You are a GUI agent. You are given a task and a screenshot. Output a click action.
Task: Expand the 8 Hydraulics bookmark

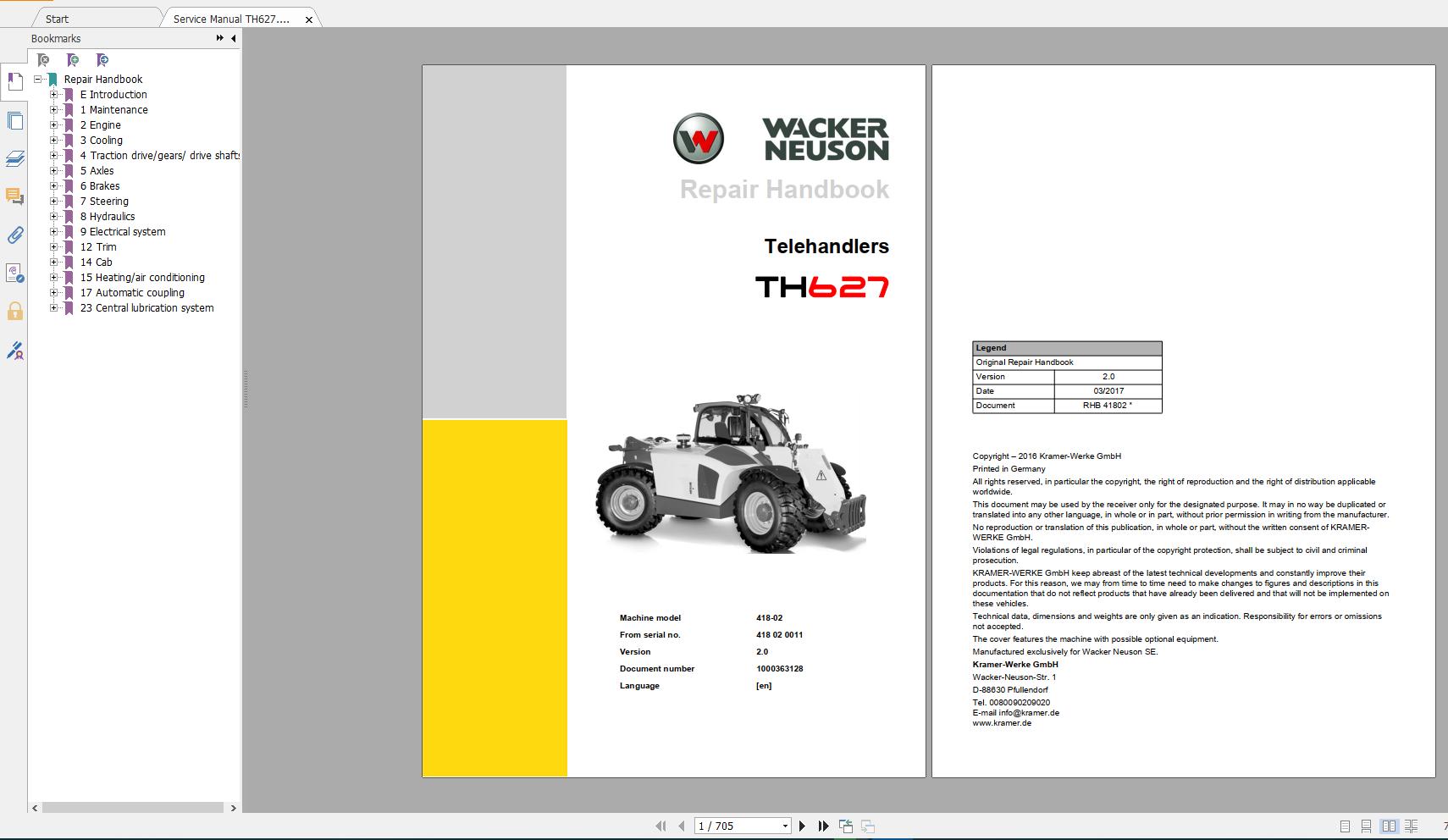tap(54, 216)
